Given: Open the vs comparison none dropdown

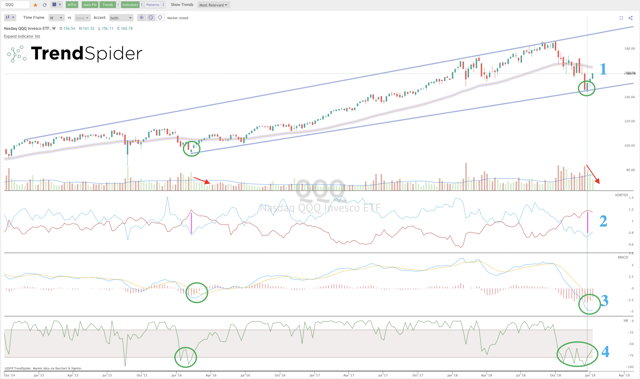Looking at the screenshot, I should (x=82, y=18).
